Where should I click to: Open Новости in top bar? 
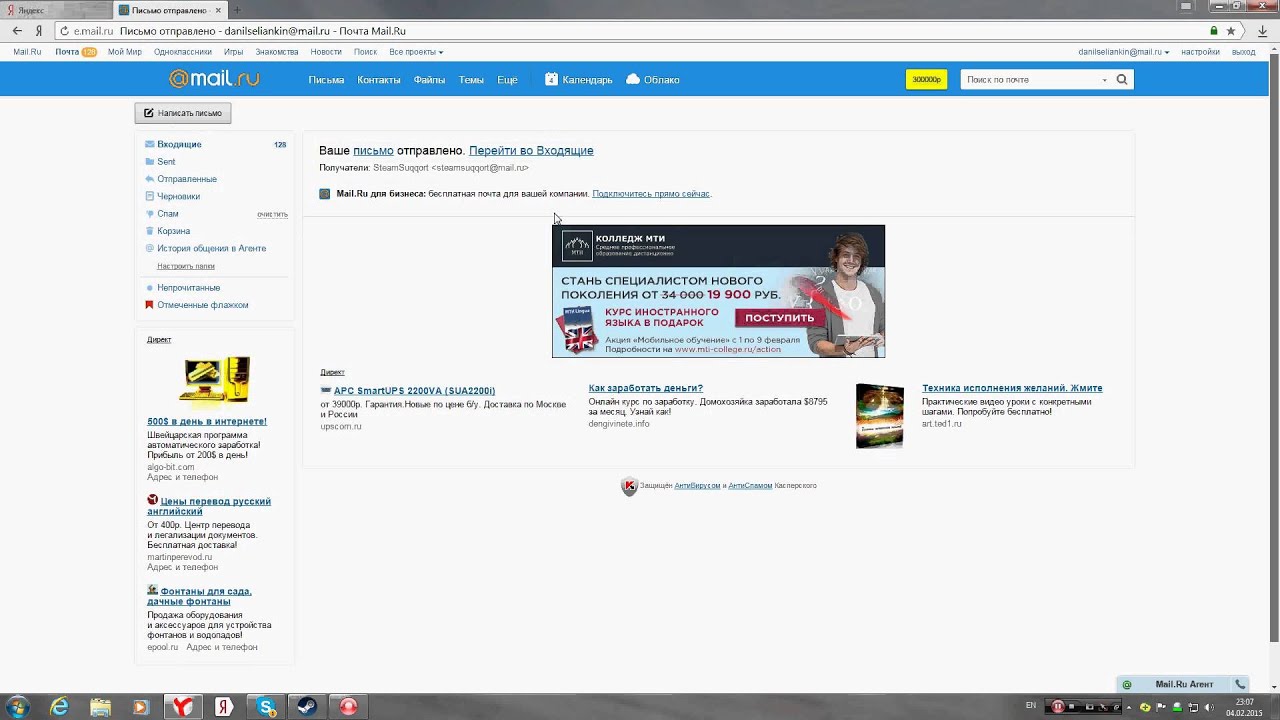click(x=326, y=51)
